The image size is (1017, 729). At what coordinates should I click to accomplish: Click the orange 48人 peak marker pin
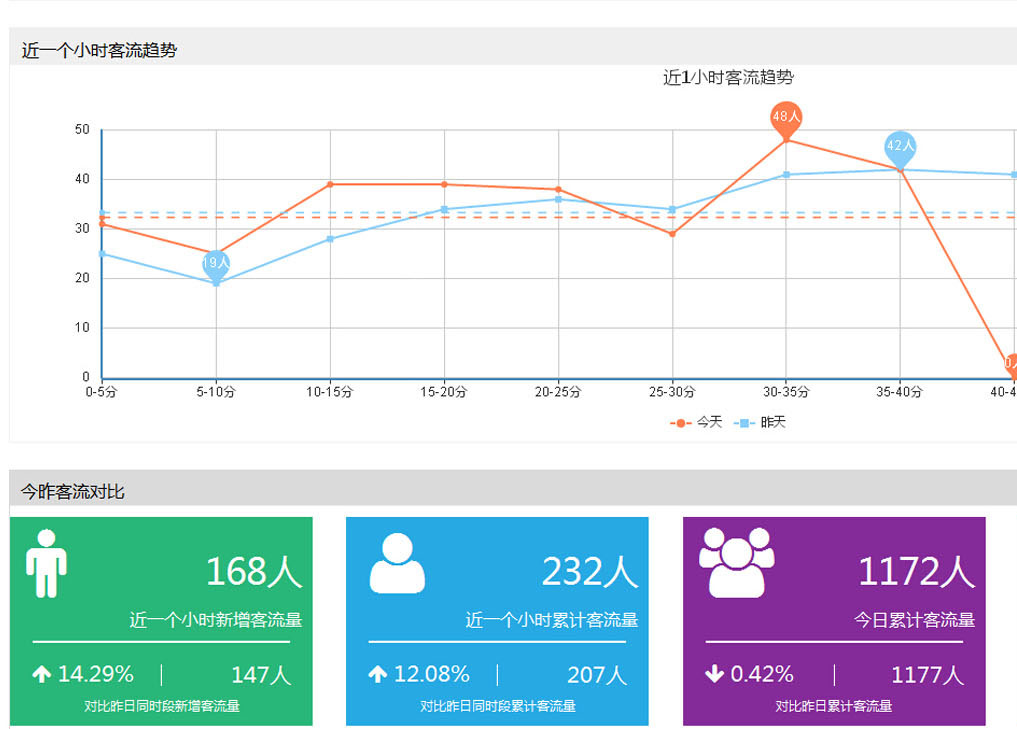[x=786, y=118]
